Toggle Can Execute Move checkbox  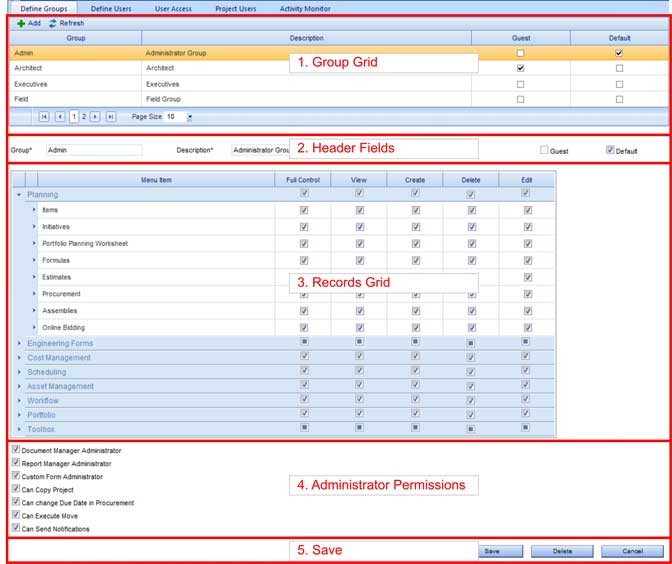point(16,515)
